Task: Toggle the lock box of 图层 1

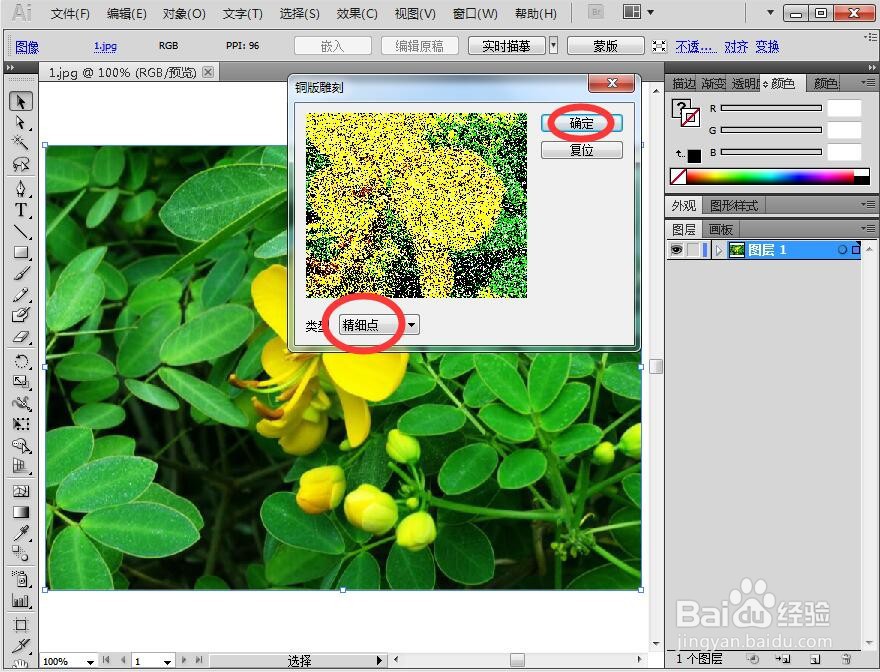Action: coord(693,250)
